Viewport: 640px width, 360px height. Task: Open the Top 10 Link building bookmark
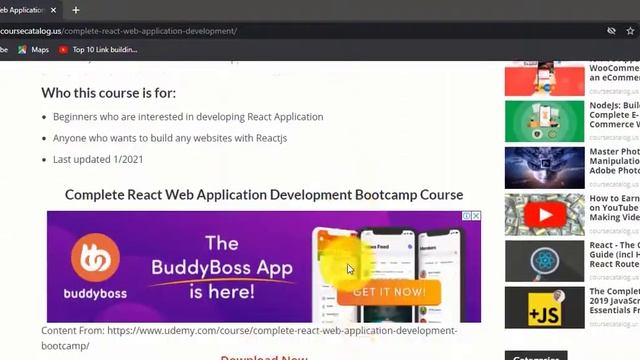(x=98, y=50)
